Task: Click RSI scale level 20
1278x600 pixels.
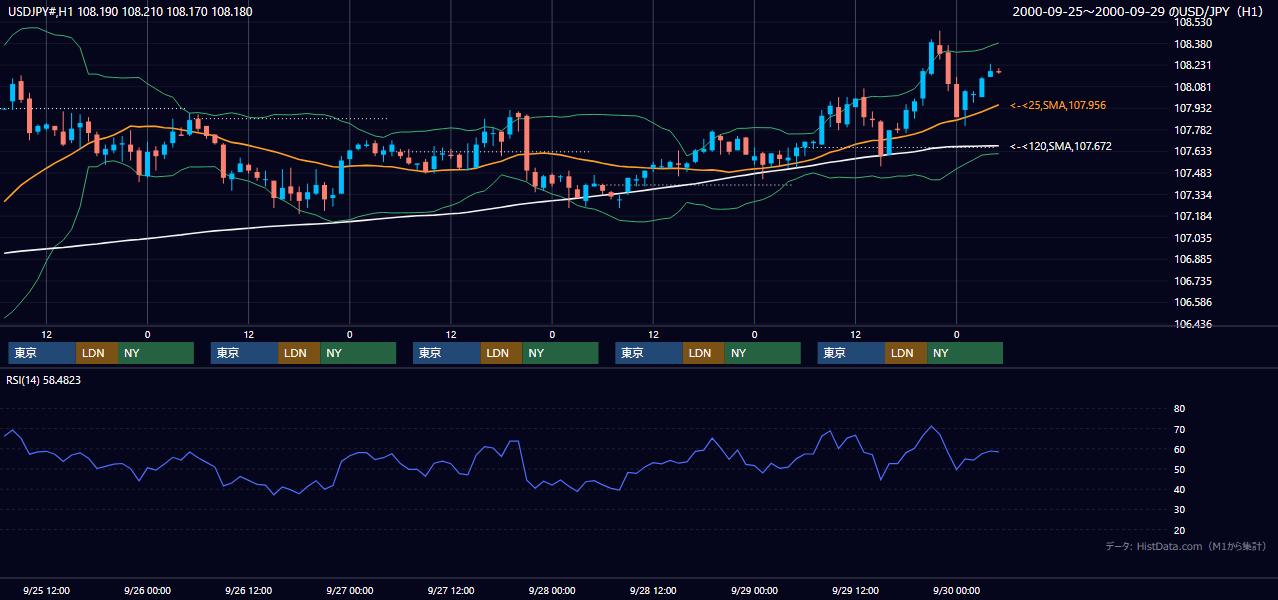Action: pyautogui.click(x=1179, y=530)
